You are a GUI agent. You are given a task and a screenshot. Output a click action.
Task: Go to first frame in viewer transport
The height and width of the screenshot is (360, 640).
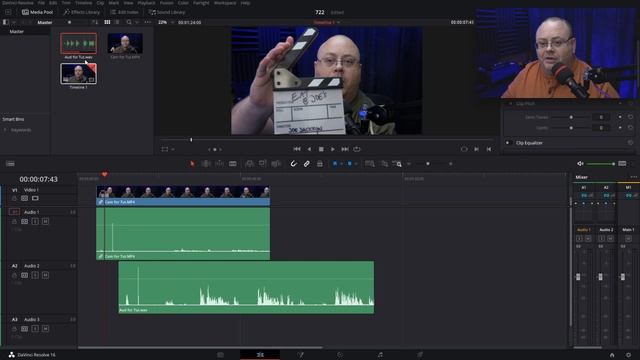(297, 149)
